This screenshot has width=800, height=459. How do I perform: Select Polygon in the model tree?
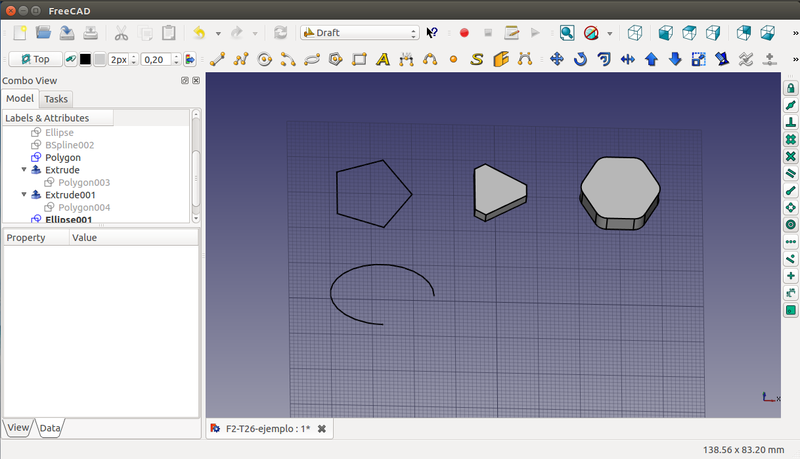pos(62,158)
